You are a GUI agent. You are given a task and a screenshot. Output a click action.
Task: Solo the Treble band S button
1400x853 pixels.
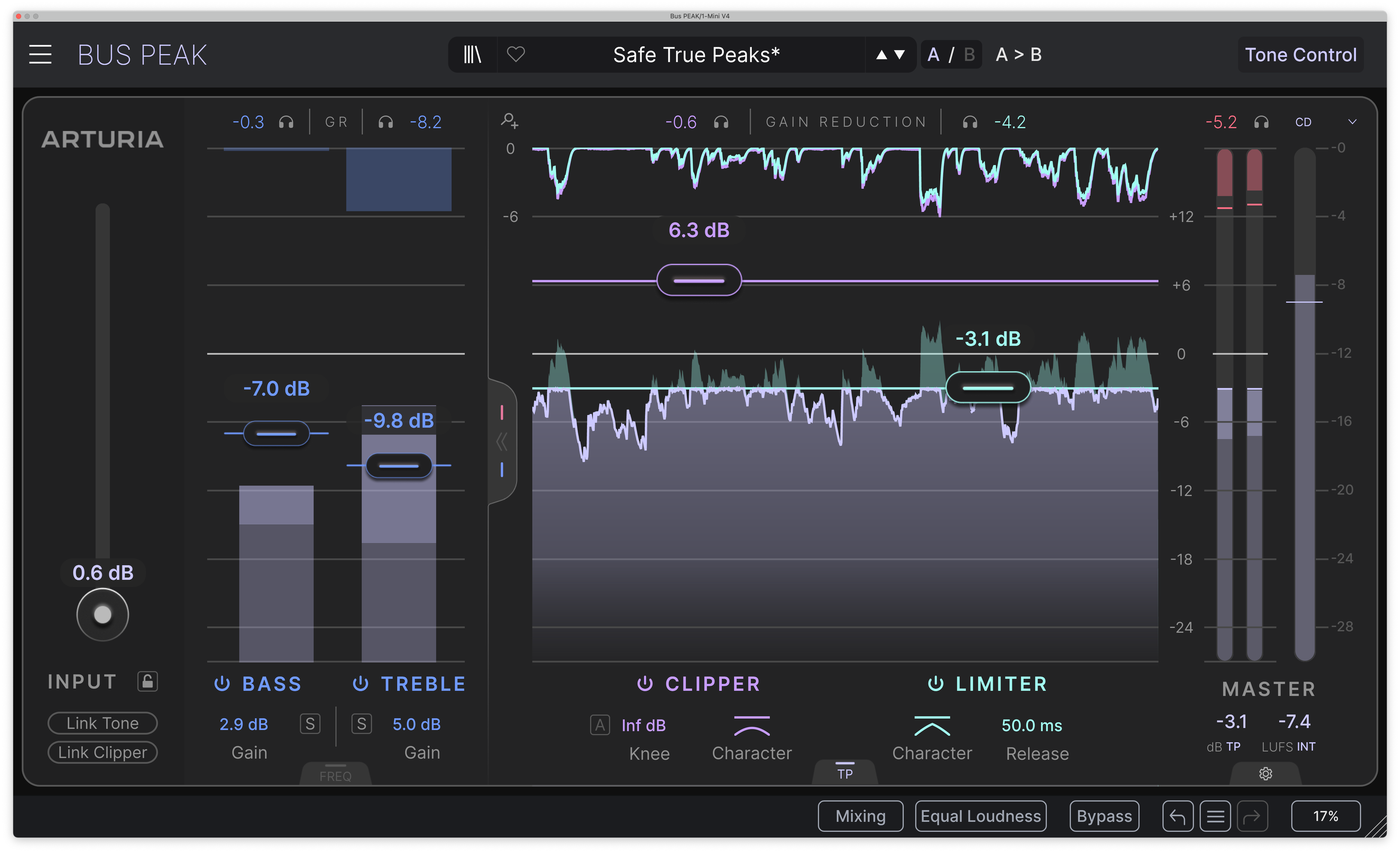tap(362, 723)
